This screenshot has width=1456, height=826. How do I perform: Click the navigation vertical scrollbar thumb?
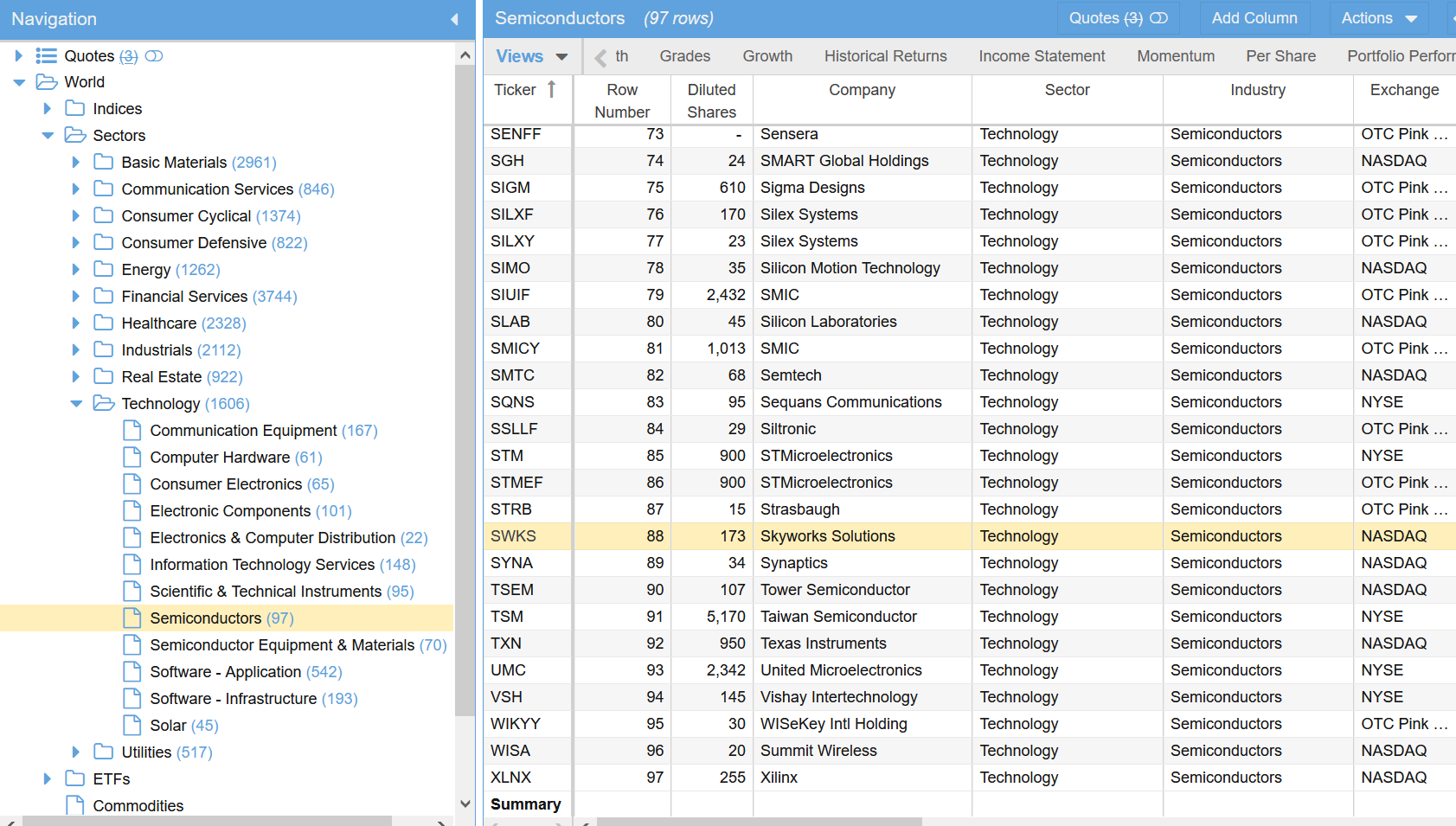point(465,389)
